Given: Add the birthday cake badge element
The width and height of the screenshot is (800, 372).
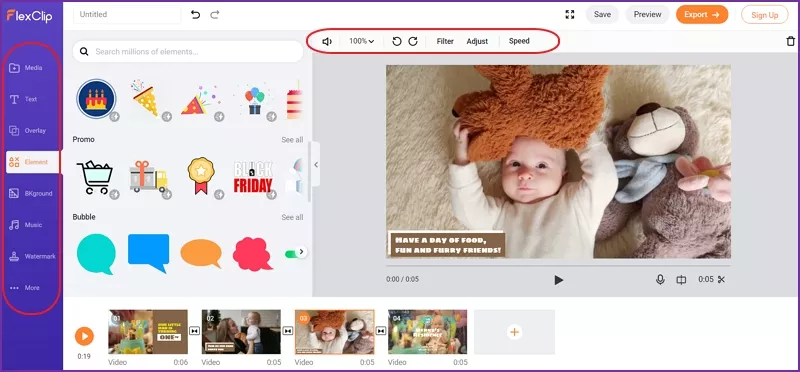Looking at the screenshot, I should (96, 99).
